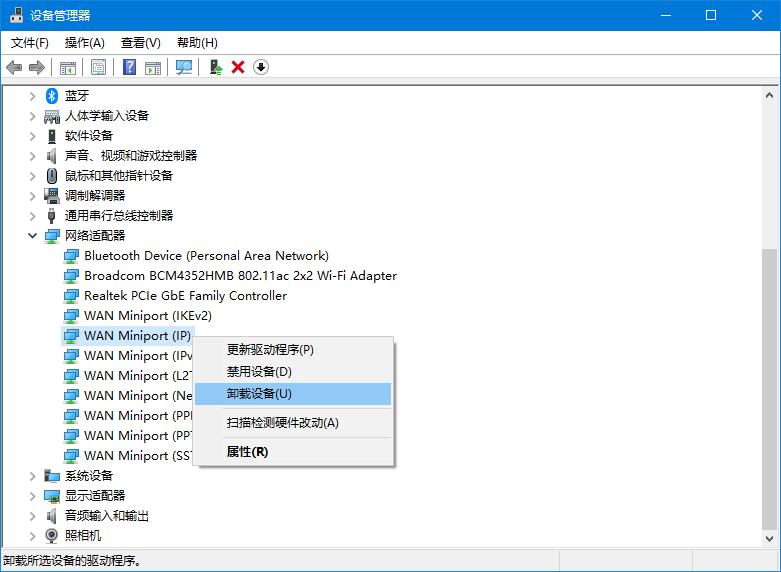The width and height of the screenshot is (781, 572).
Task: Expand the 软件设备 node
Action: (32, 136)
